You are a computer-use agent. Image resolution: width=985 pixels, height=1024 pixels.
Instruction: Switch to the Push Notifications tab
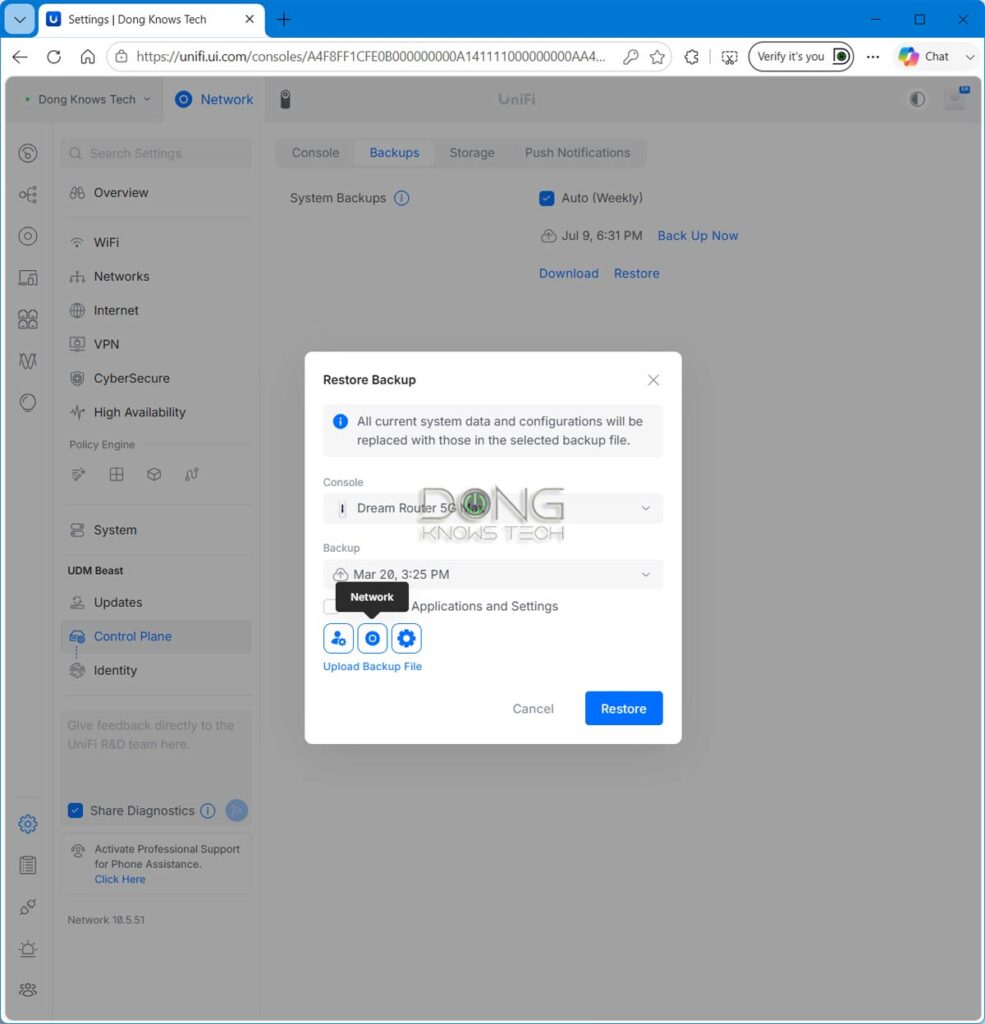click(577, 153)
